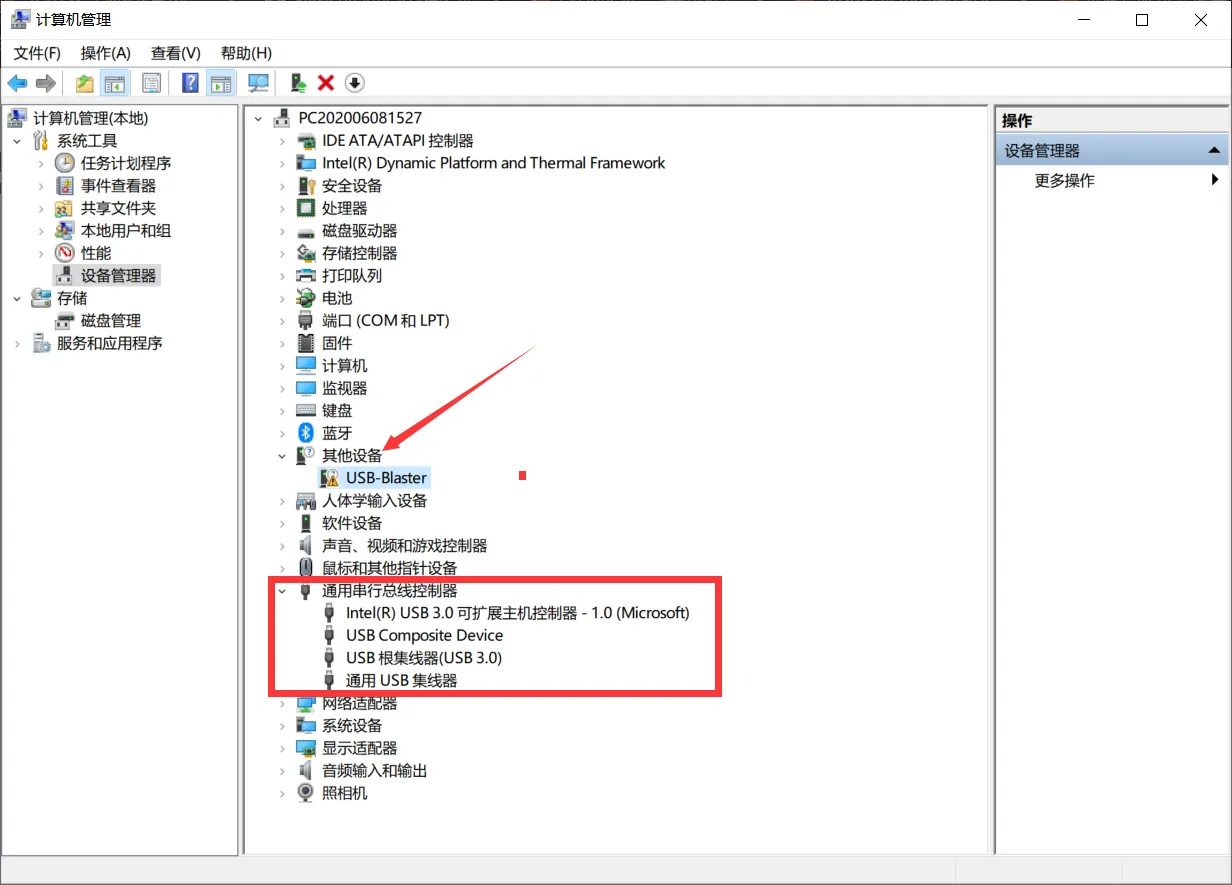Select Intel(R) USB 3.0 可扩展主机控制器 device
Image resolution: width=1232 pixels, height=885 pixels.
coord(518,613)
